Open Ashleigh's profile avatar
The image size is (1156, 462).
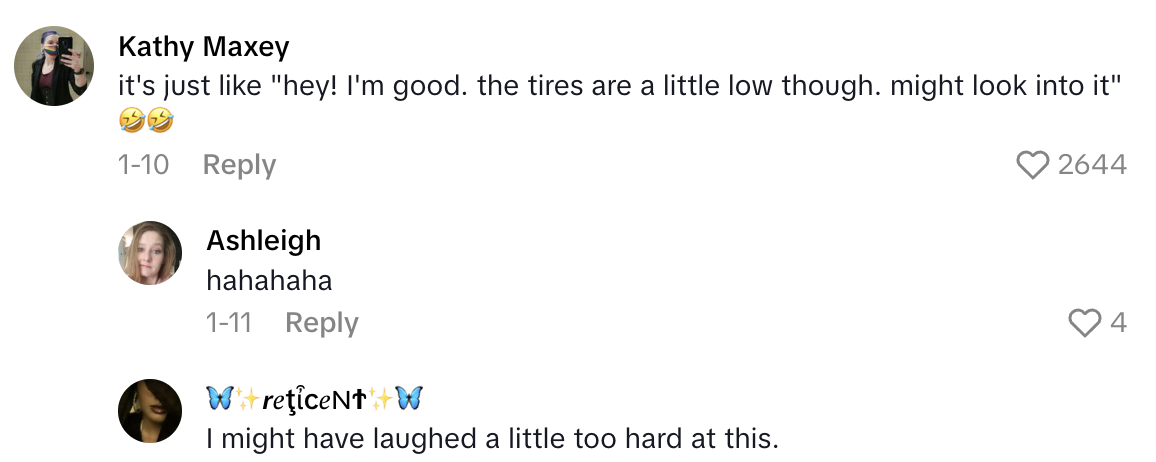coord(150,253)
